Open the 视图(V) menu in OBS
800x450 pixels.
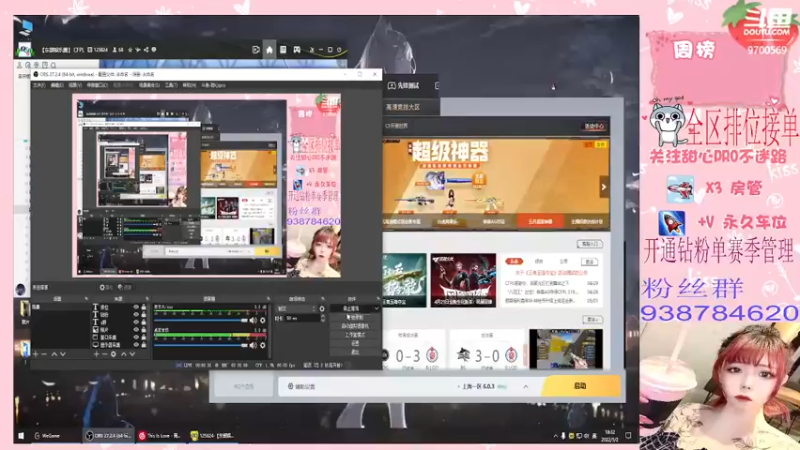[75, 85]
